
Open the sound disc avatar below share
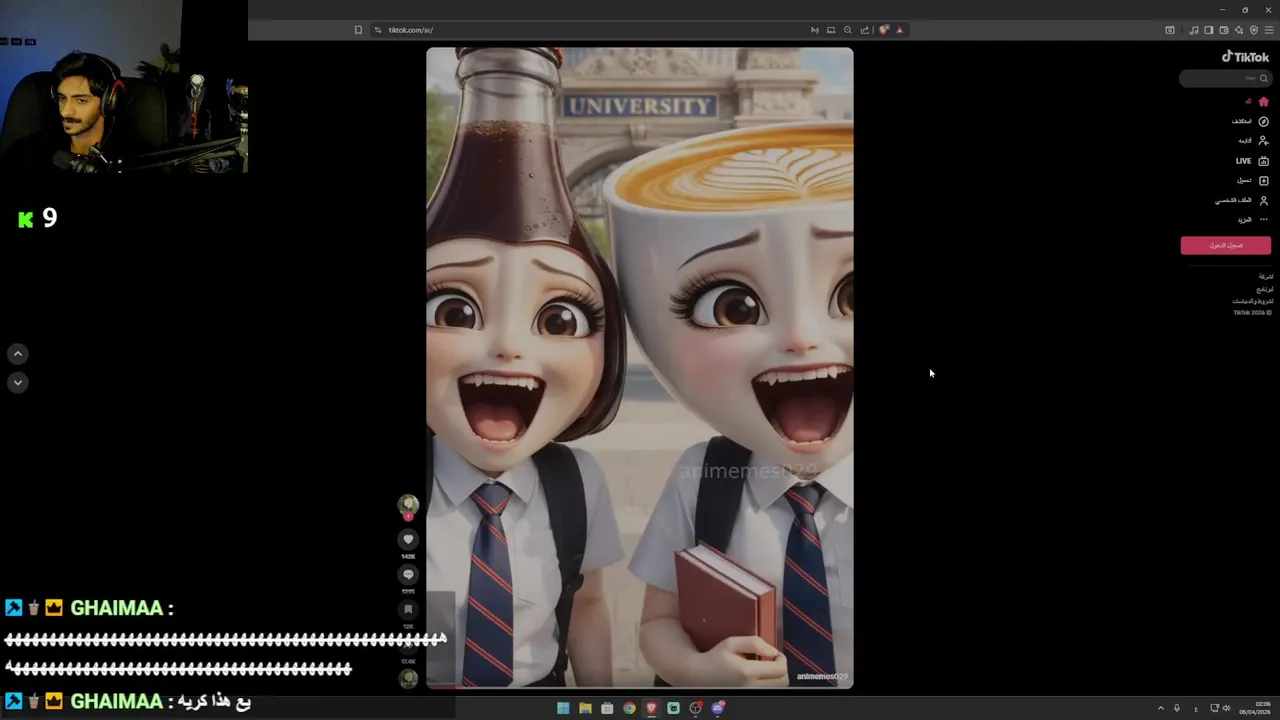tap(408, 678)
